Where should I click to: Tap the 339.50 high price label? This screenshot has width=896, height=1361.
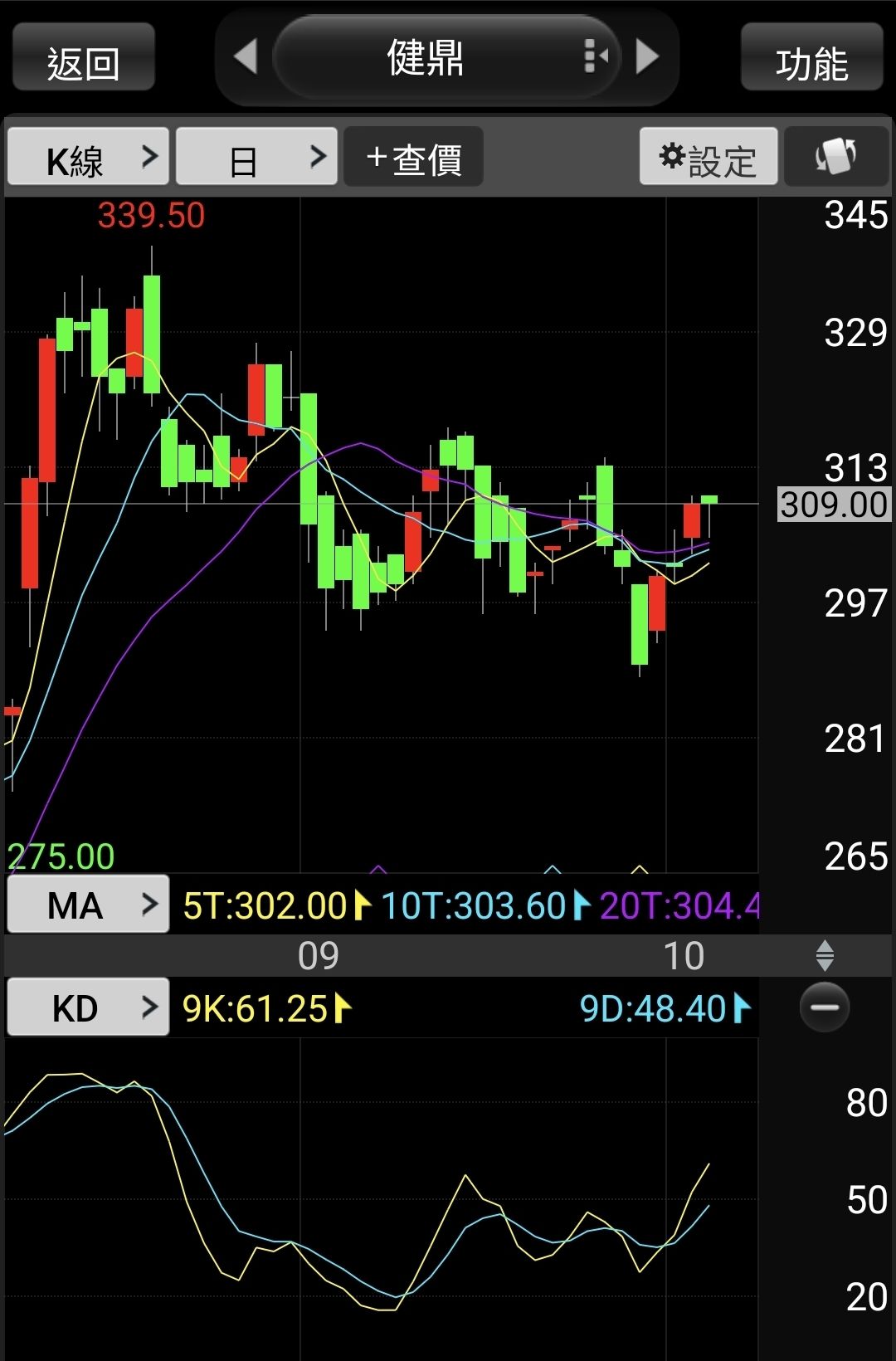coord(151,216)
